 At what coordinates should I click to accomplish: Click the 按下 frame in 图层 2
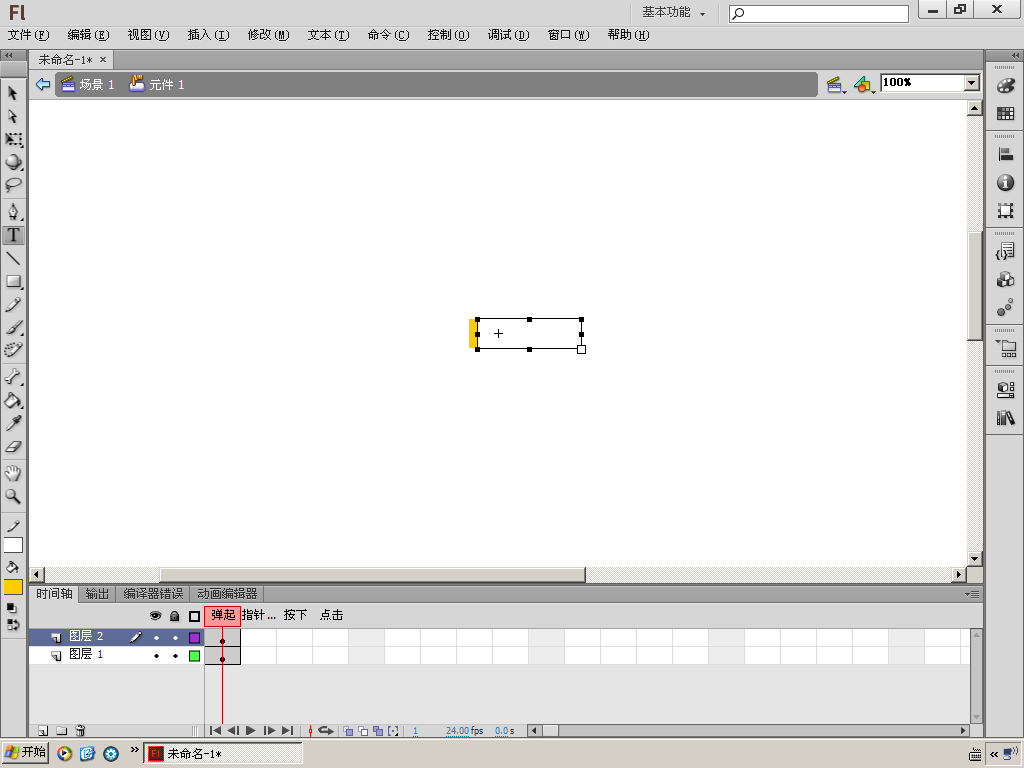pos(295,637)
